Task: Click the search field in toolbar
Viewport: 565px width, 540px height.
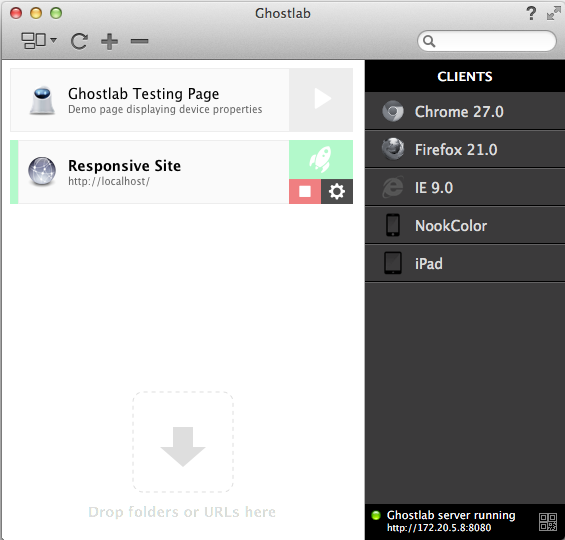Action: click(487, 41)
